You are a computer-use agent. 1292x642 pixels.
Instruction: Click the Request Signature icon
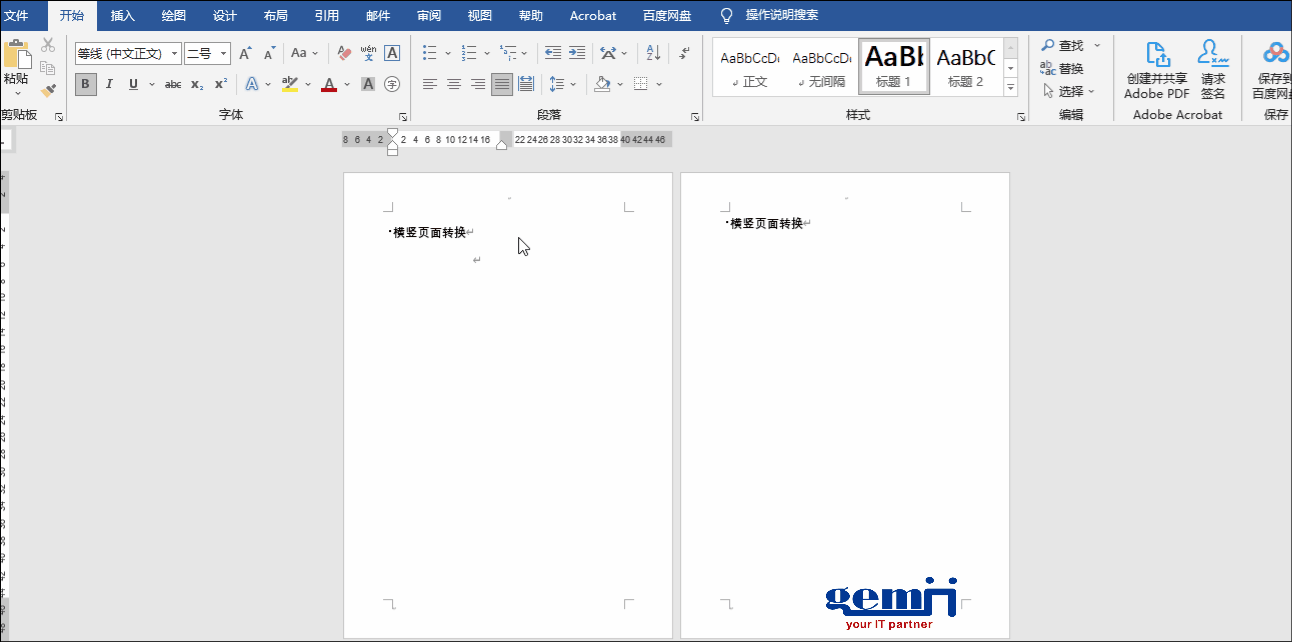tap(1213, 70)
